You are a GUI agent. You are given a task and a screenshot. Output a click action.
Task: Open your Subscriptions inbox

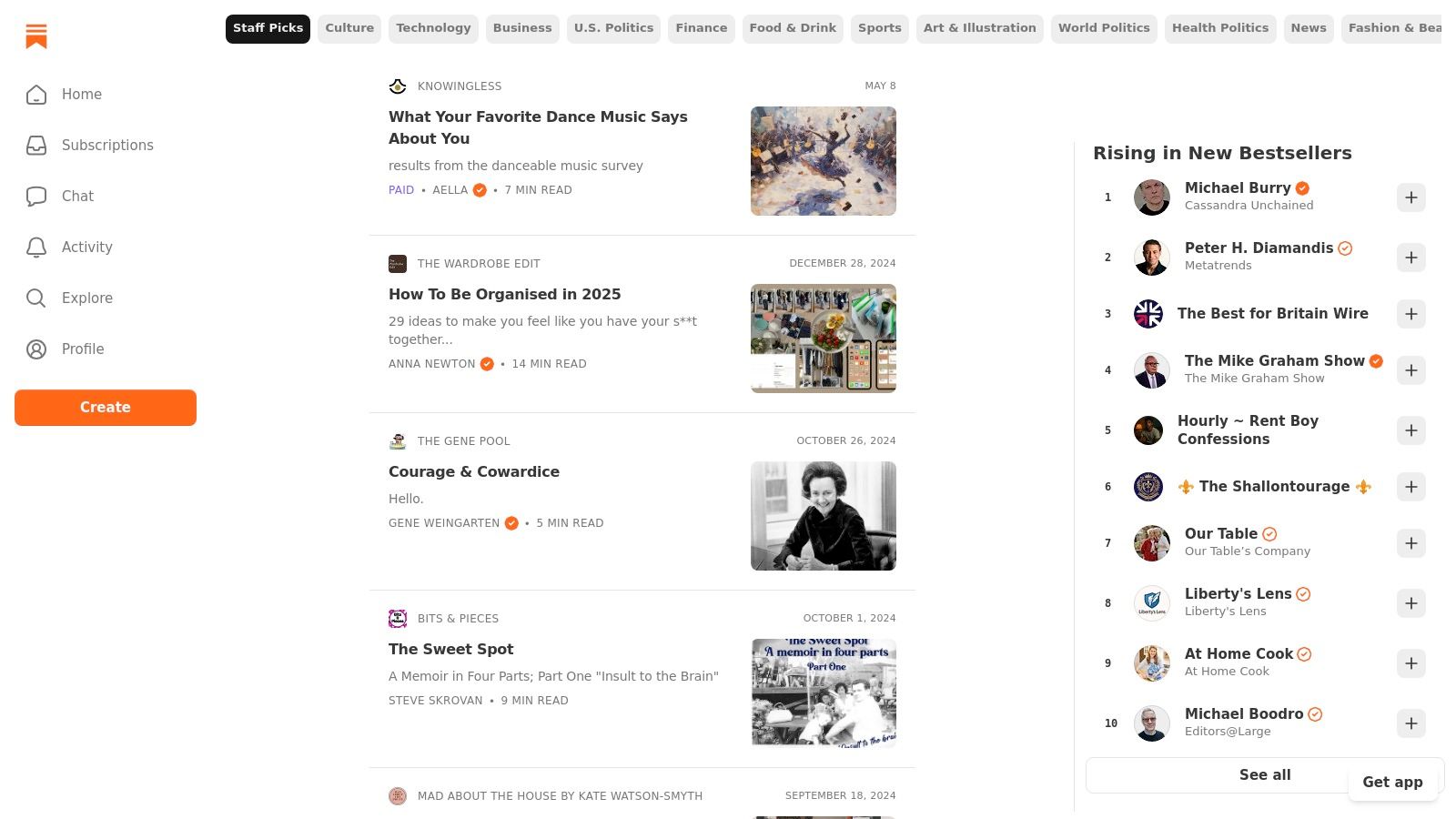coord(107,145)
